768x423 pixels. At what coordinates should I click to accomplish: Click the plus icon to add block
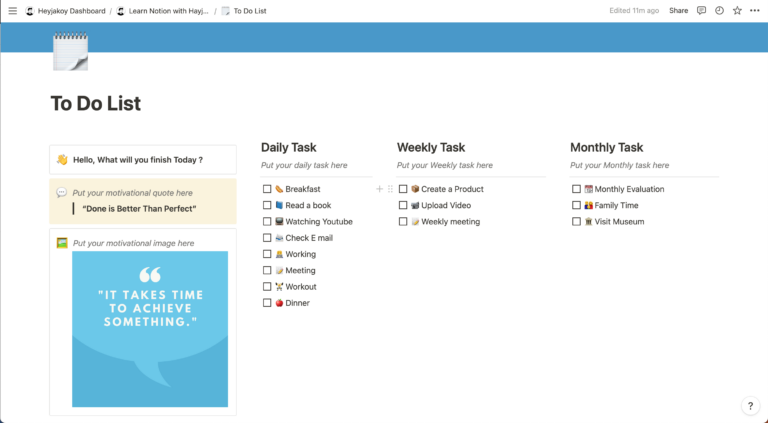pos(379,189)
